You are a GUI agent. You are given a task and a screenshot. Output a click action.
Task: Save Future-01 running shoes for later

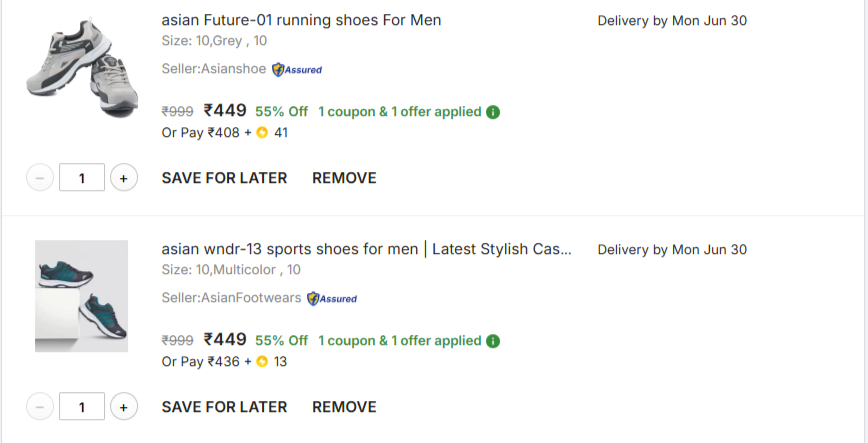(x=224, y=178)
